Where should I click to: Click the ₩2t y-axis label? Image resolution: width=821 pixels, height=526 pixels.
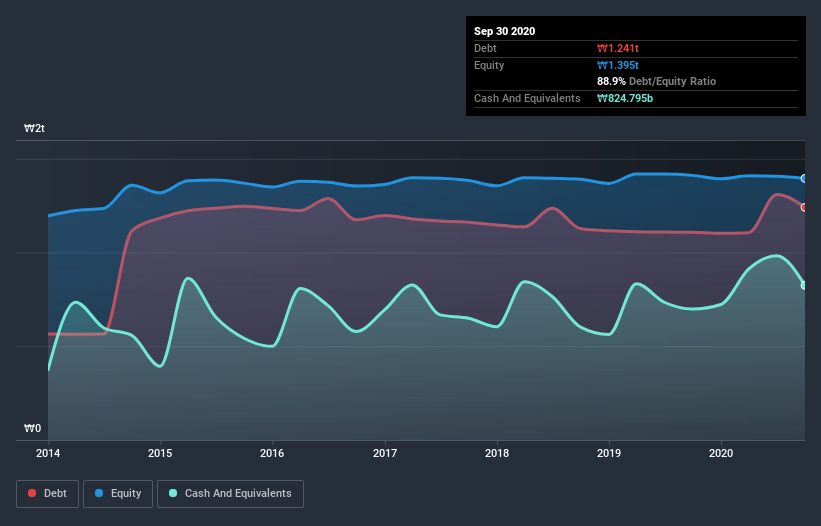click(35, 128)
